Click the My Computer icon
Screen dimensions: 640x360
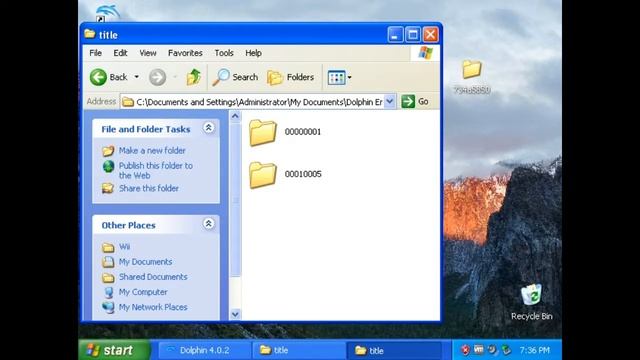pos(109,292)
